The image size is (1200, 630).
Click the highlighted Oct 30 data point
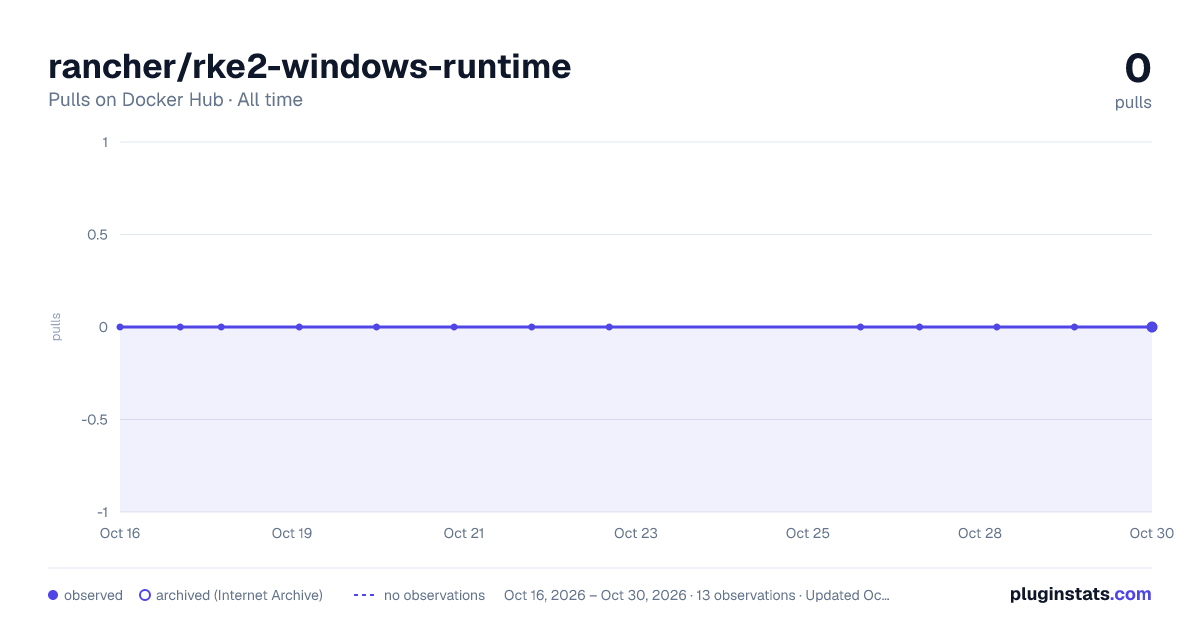click(x=1152, y=327)
